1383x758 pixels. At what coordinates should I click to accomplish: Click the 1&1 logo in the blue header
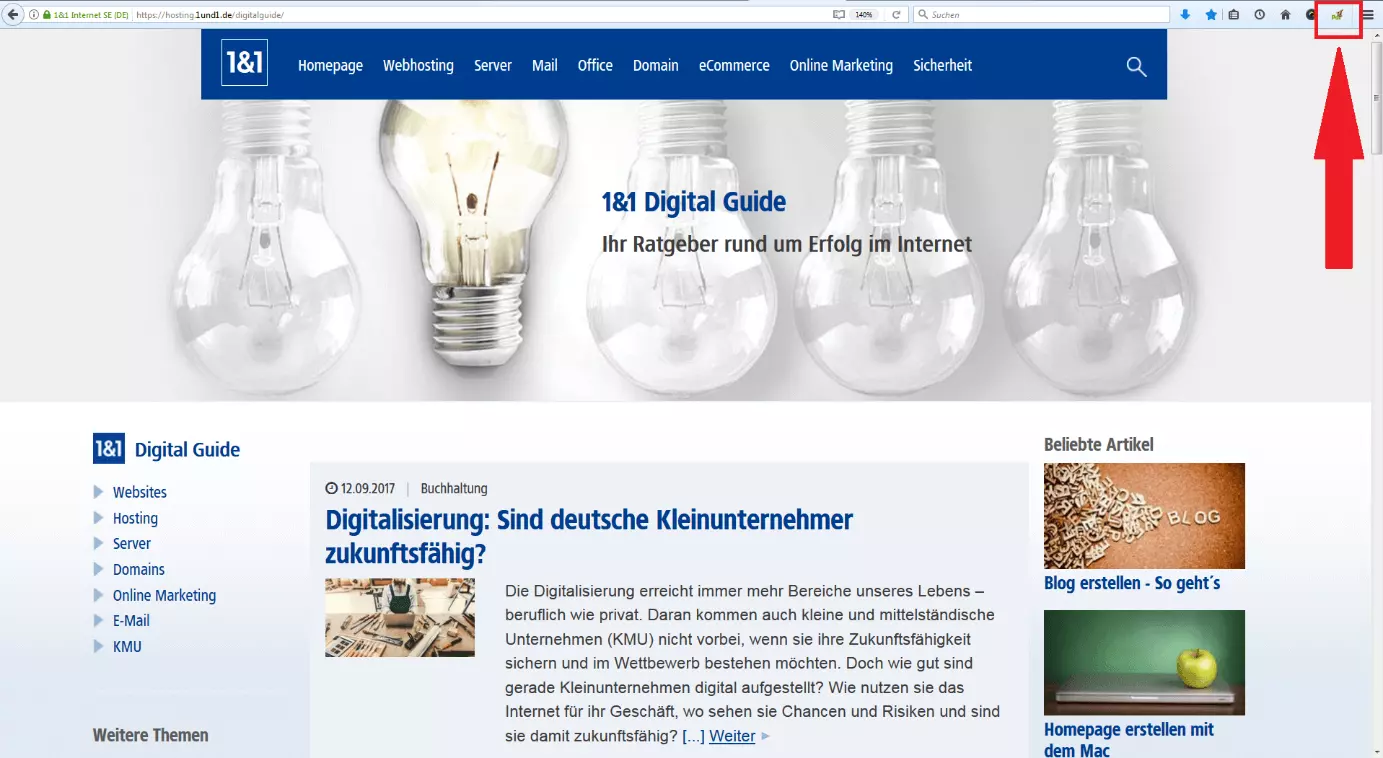tap(245, 63)
